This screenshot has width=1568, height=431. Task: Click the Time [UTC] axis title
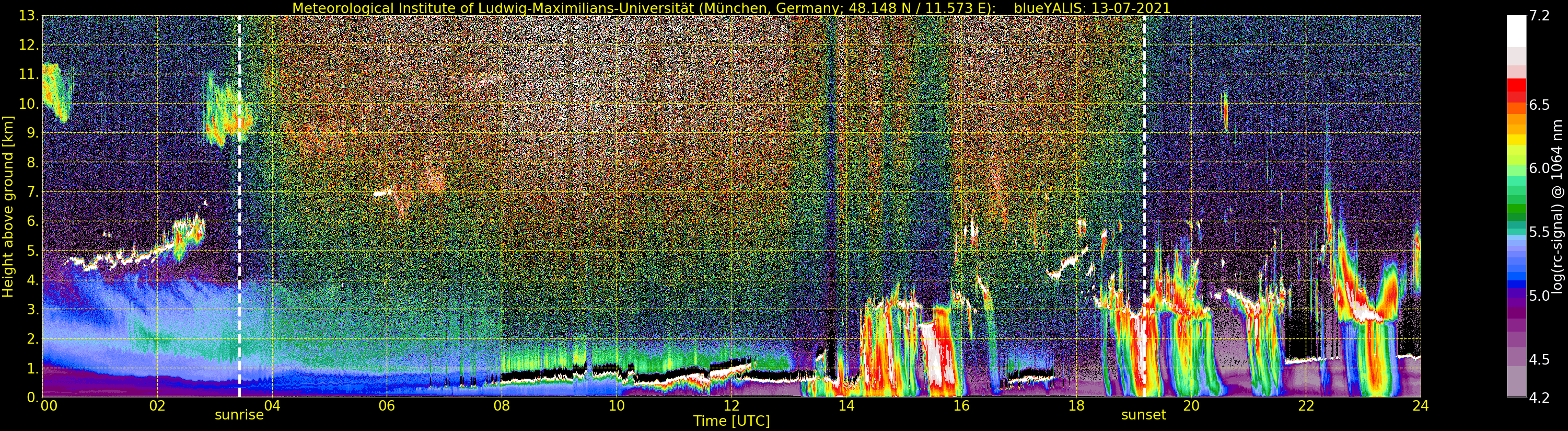pyautogui.click(x=731, y=421)
